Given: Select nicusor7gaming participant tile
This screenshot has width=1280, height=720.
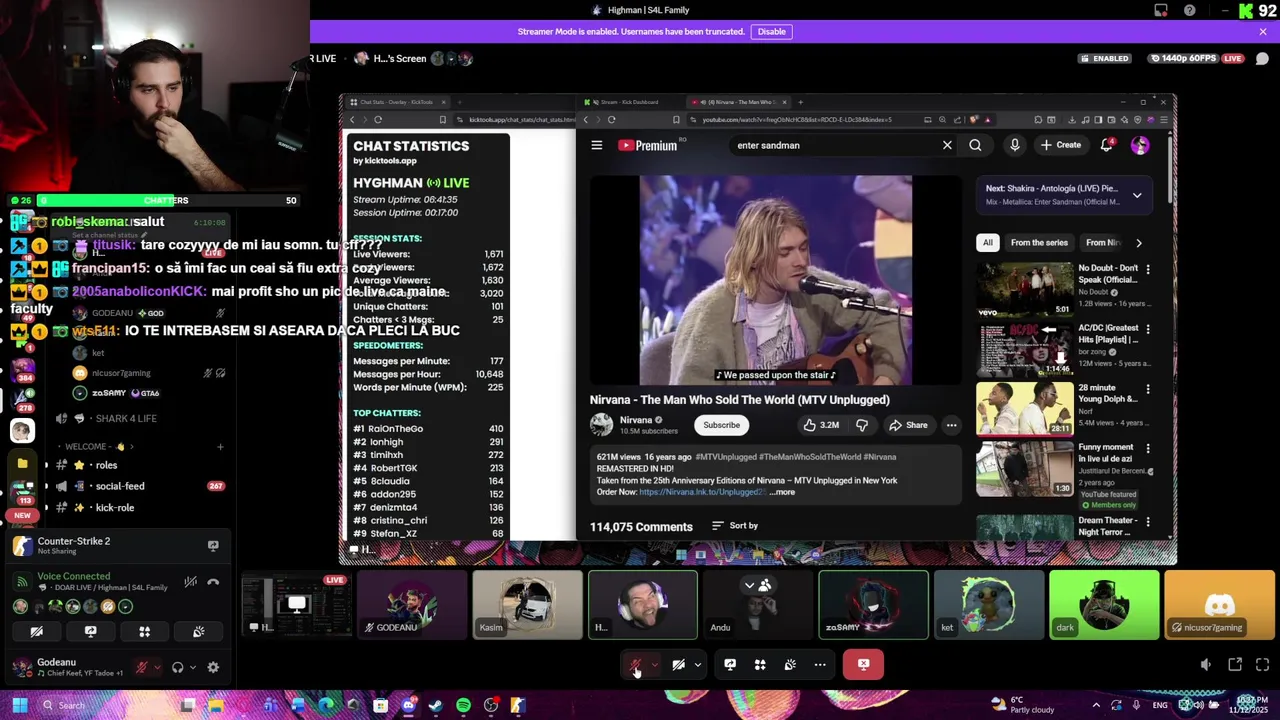Looking at the screenshot, I should tap(1219, 605).
